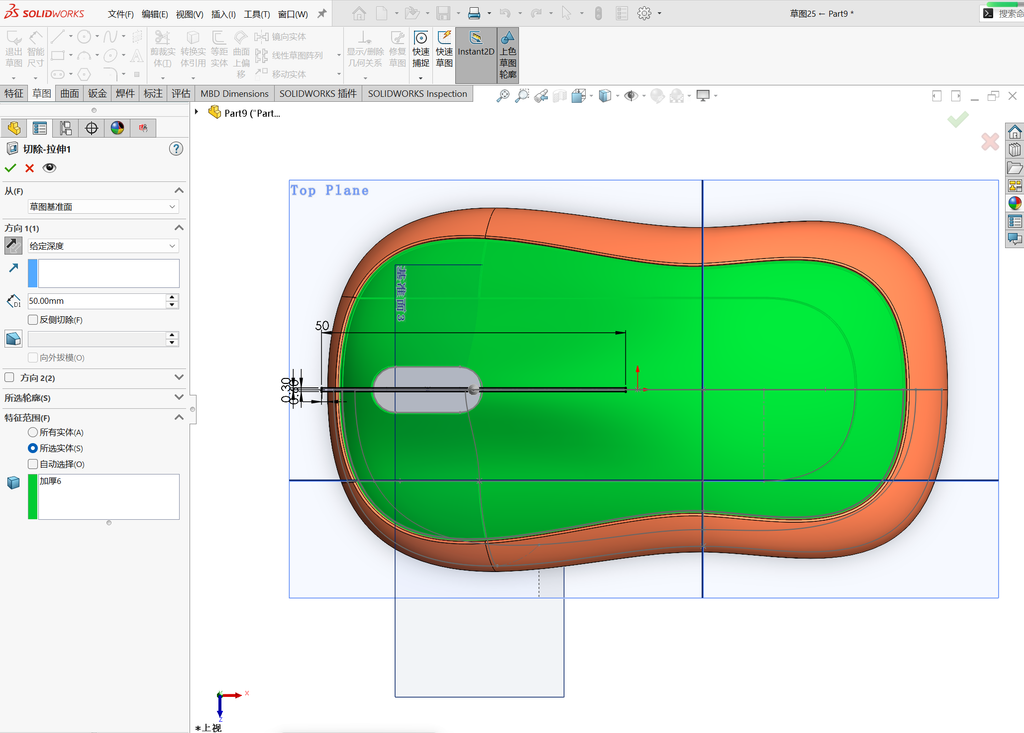Image resolution: width=1024 pixels, height=733 pixels.
Task: Open SOLIDWORKS resources home icon in task pane
Action: click(1014, 132)
